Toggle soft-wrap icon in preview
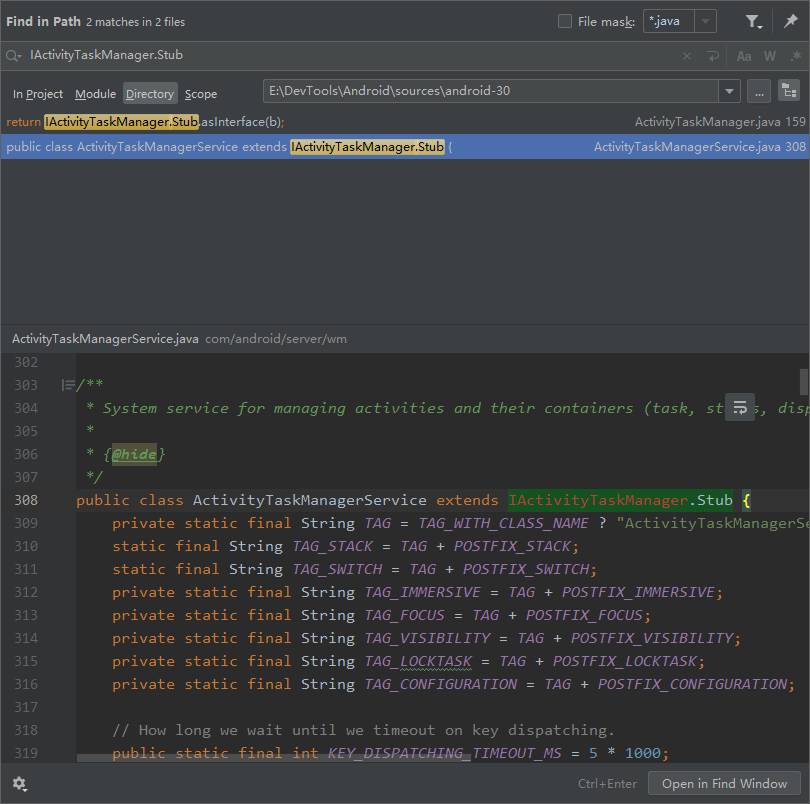The width and height of the screenshot is (810, 804). coord(740,407)
